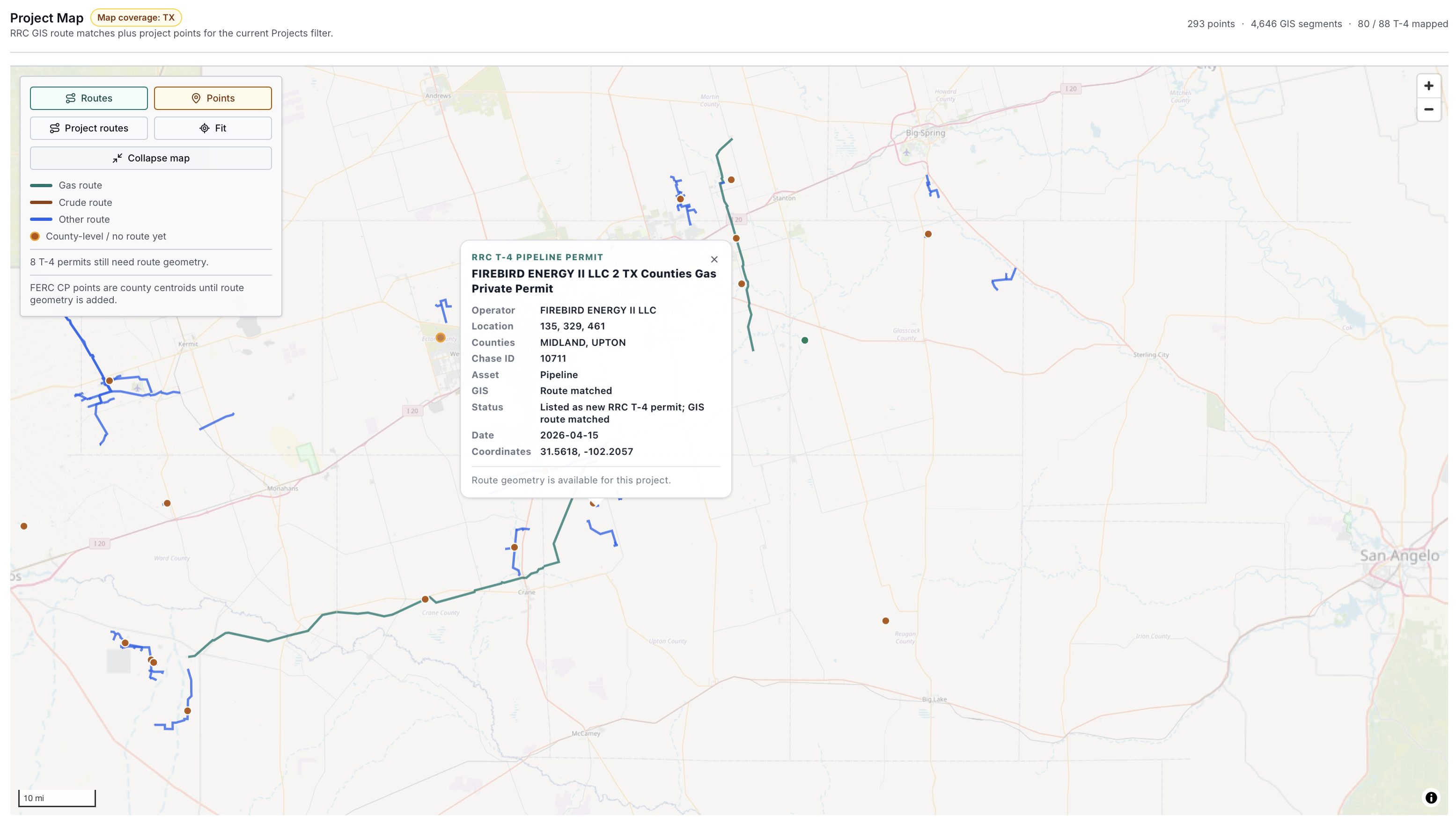This screenshot has height=817, width=1456.
Task: Click the Chase ID value 10711
Action: tap(552, 359)
